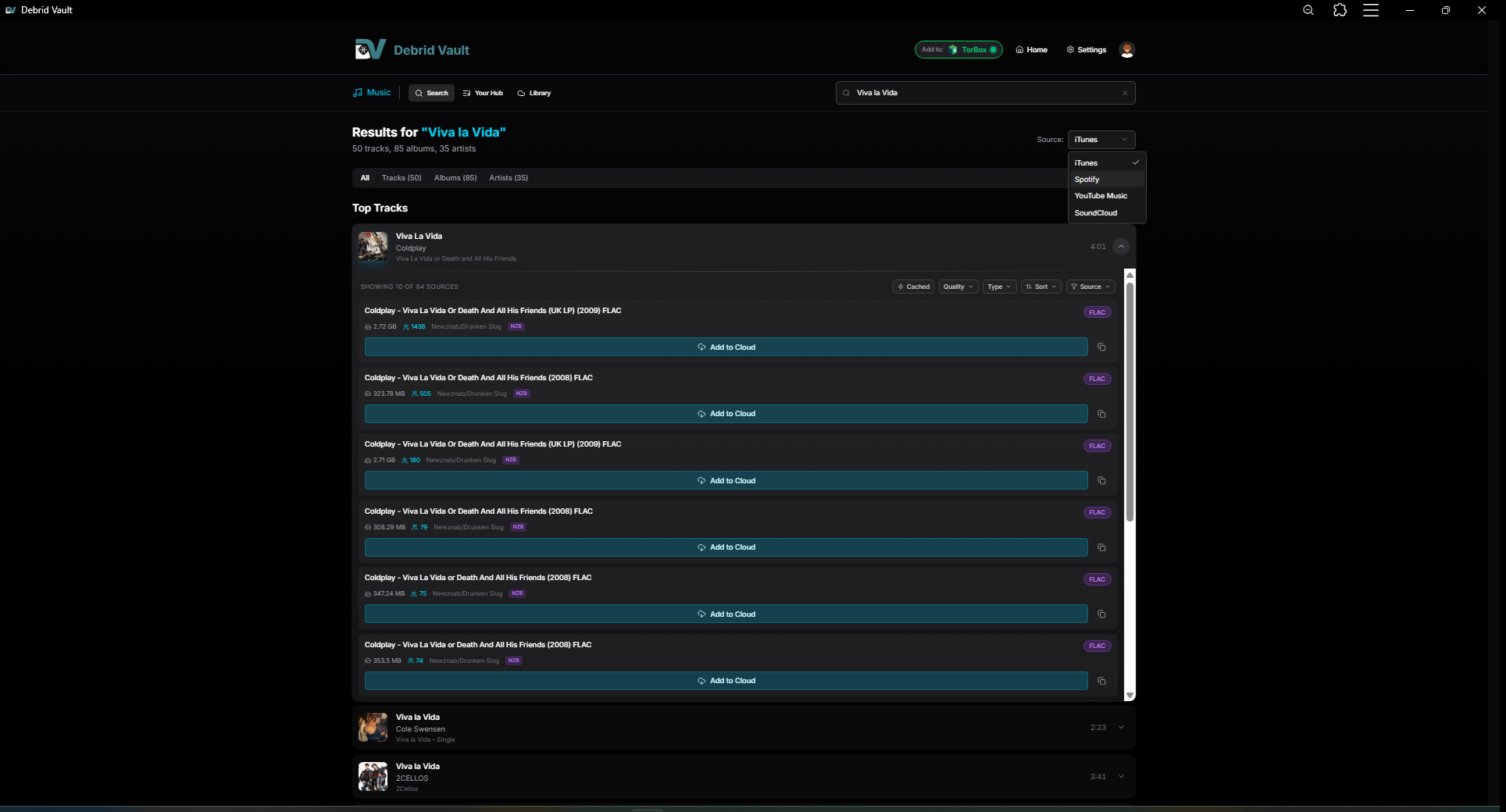Open the Your Hub tab
Screen dimensions: 1506x812
pyautogui.click(x=483, y=93)
